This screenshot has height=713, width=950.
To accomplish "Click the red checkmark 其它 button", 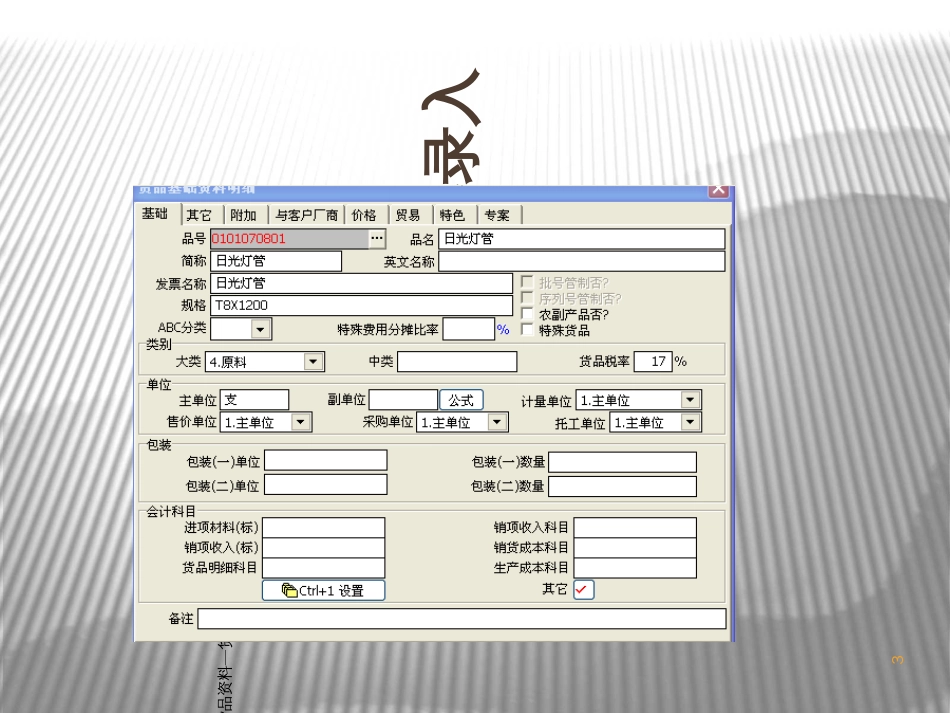I will point(583,589).
